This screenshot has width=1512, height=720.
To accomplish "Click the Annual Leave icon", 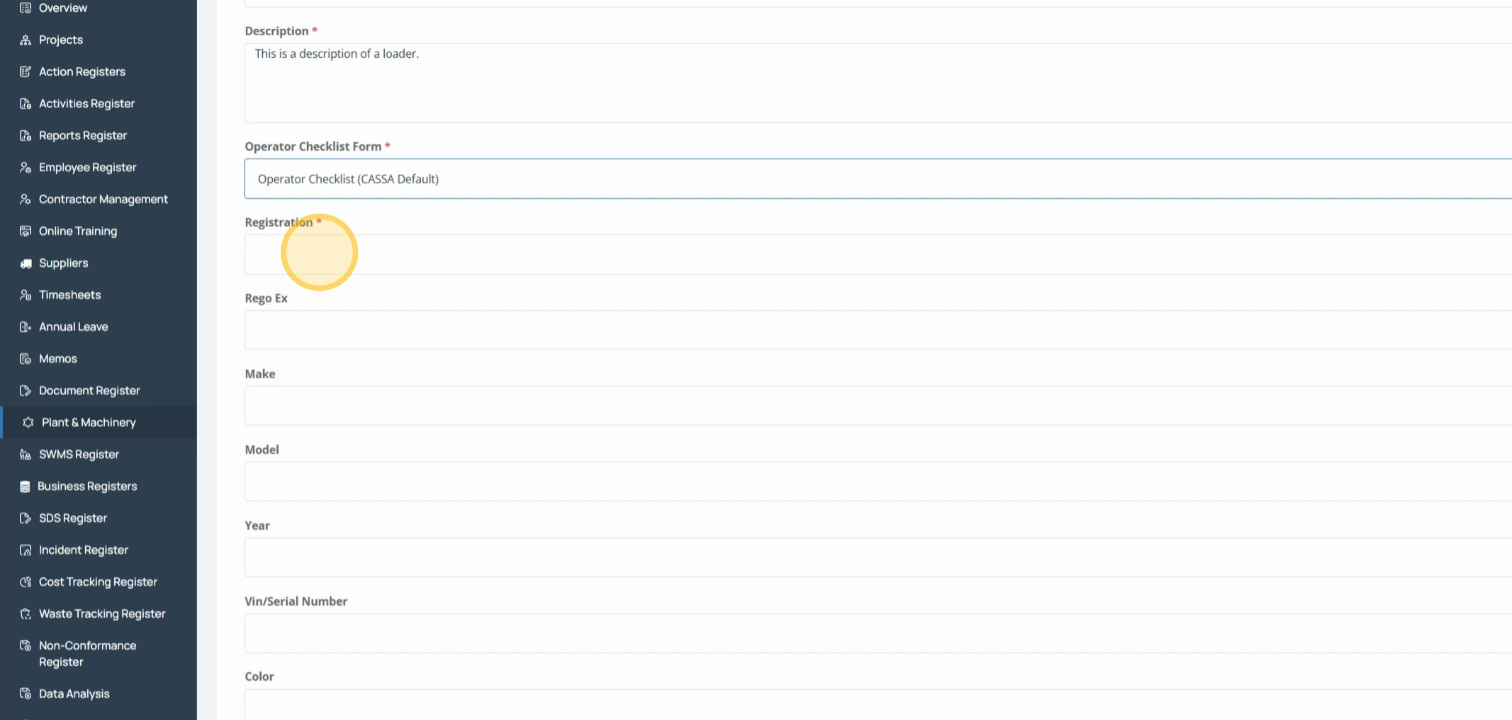I will coord(26,327).
